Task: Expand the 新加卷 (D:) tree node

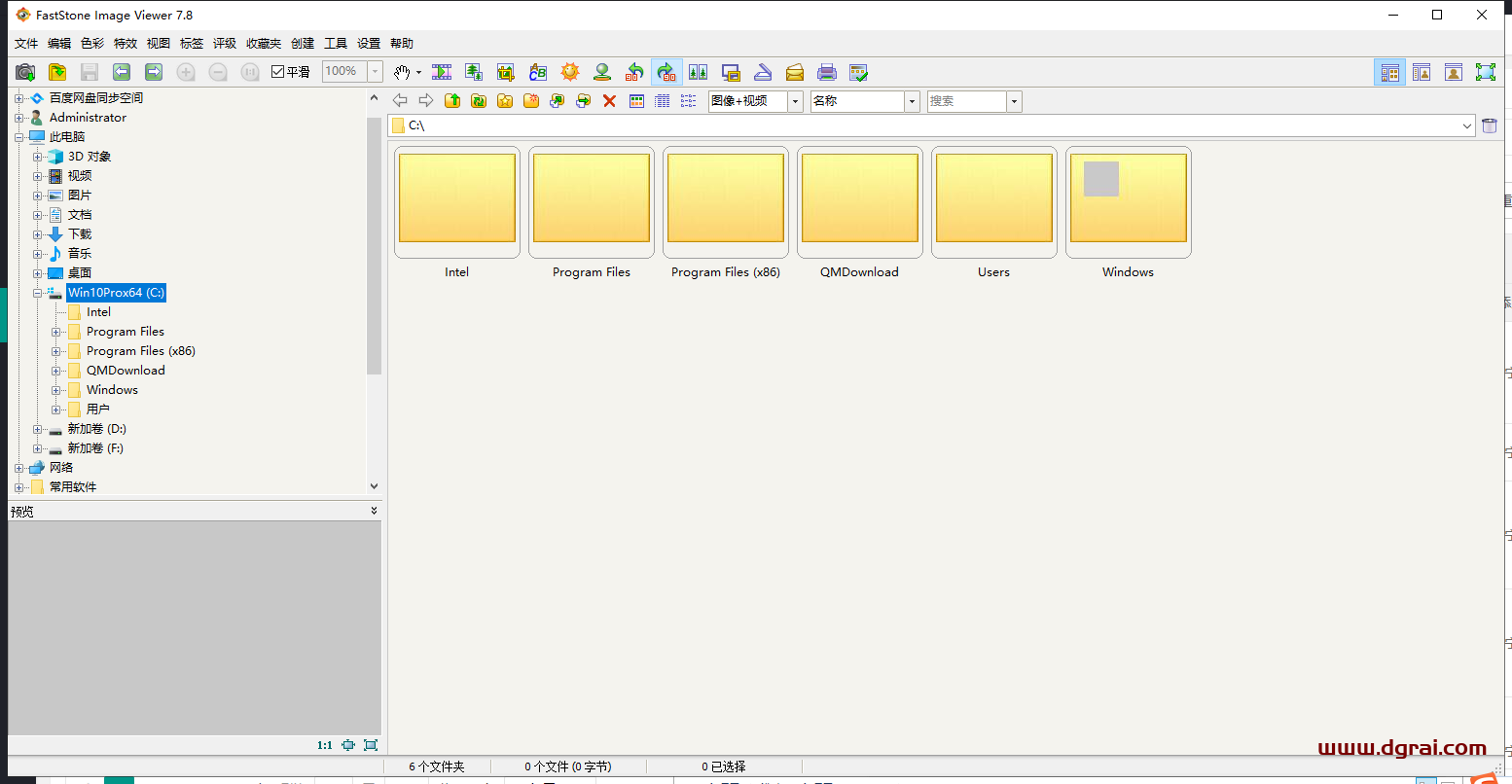Action: (38, 429)
